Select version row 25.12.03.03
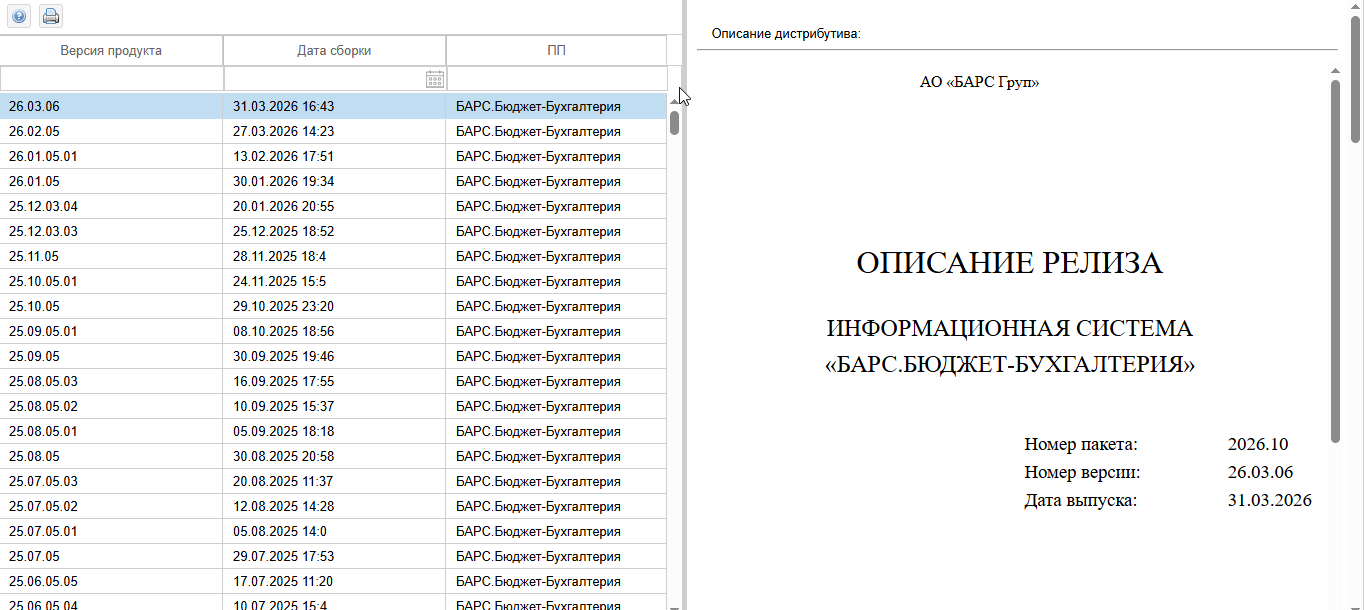This screenshot has height=610, width=1364. click(333, 231)
